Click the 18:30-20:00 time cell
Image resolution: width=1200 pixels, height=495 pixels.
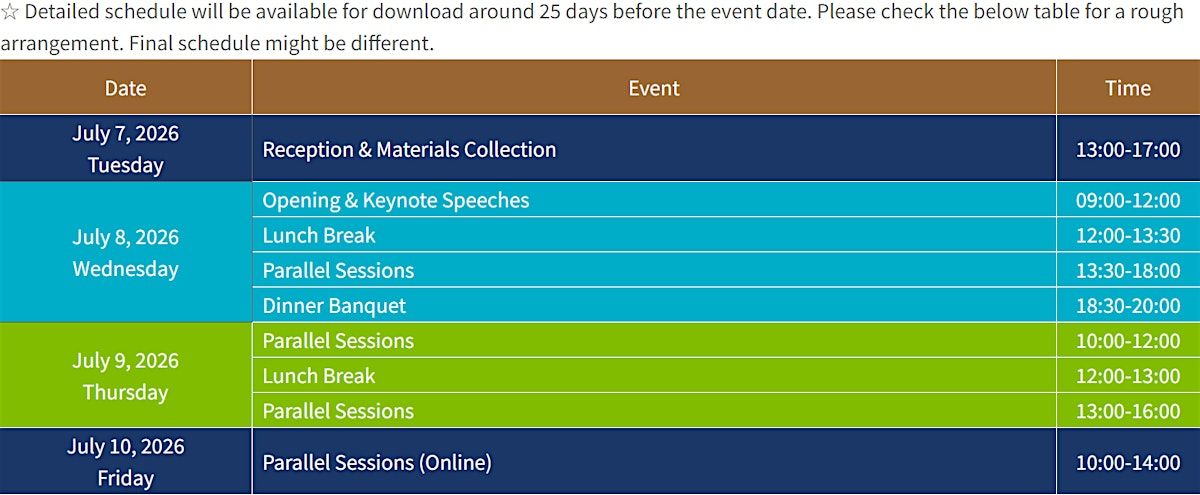tap(1127, 306)
